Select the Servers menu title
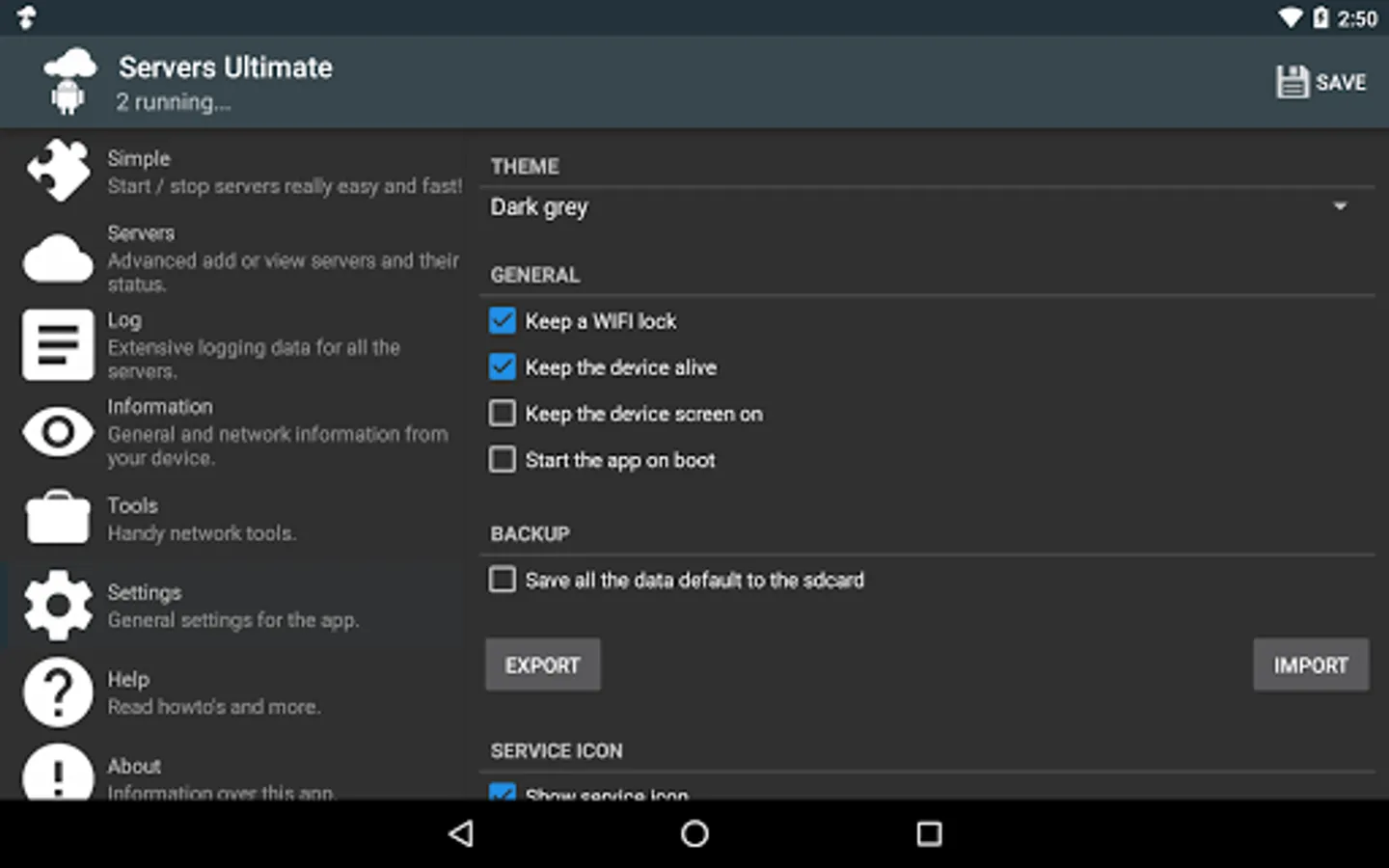Screen dimensions: 1389x868 [x=141, y=232]
